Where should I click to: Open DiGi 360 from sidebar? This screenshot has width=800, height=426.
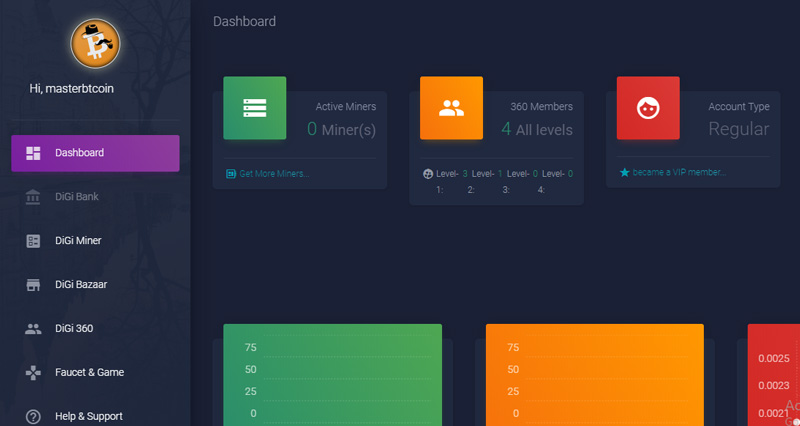(74, 328)
